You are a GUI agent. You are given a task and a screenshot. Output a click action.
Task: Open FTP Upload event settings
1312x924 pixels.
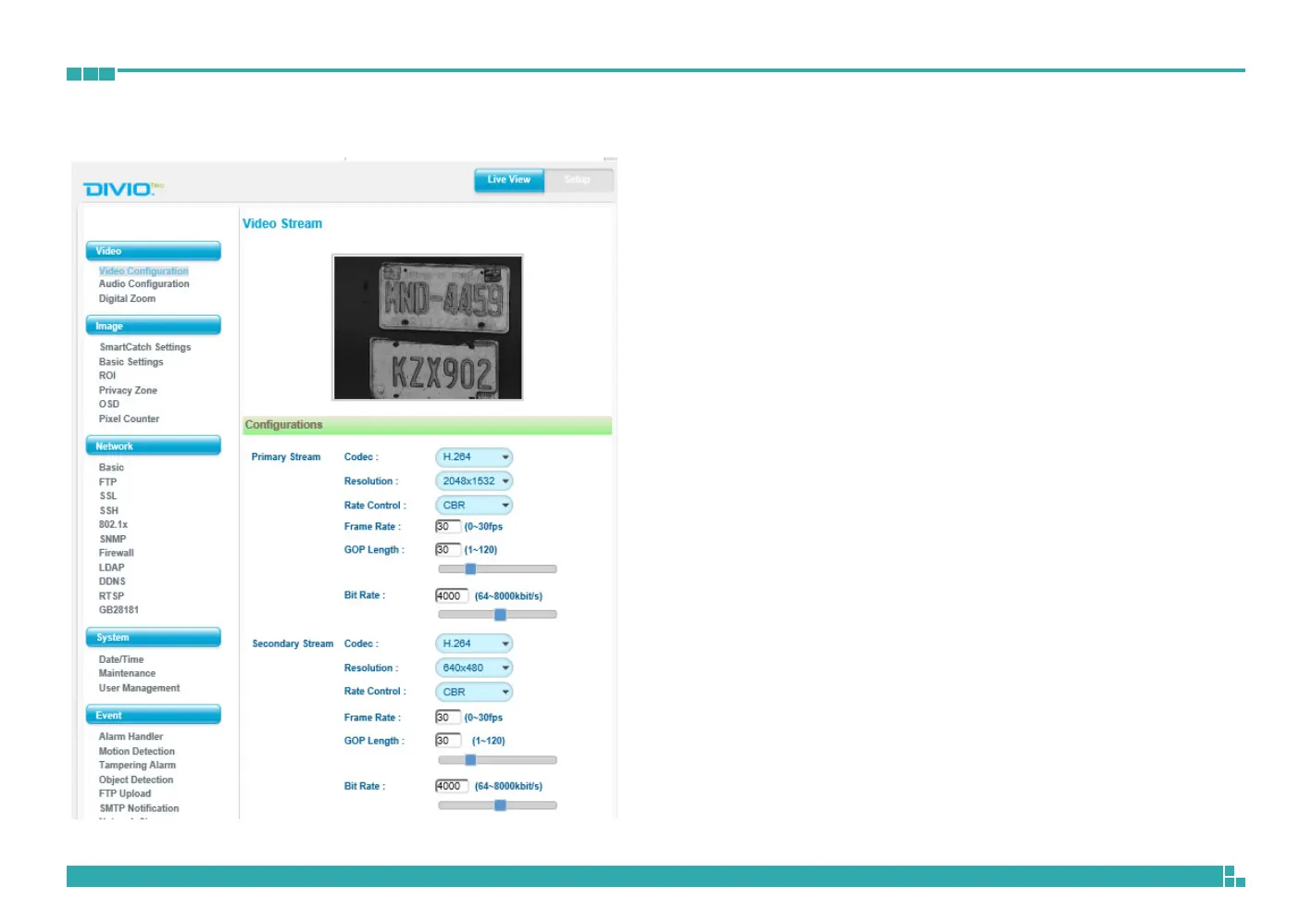coord(125,794)
